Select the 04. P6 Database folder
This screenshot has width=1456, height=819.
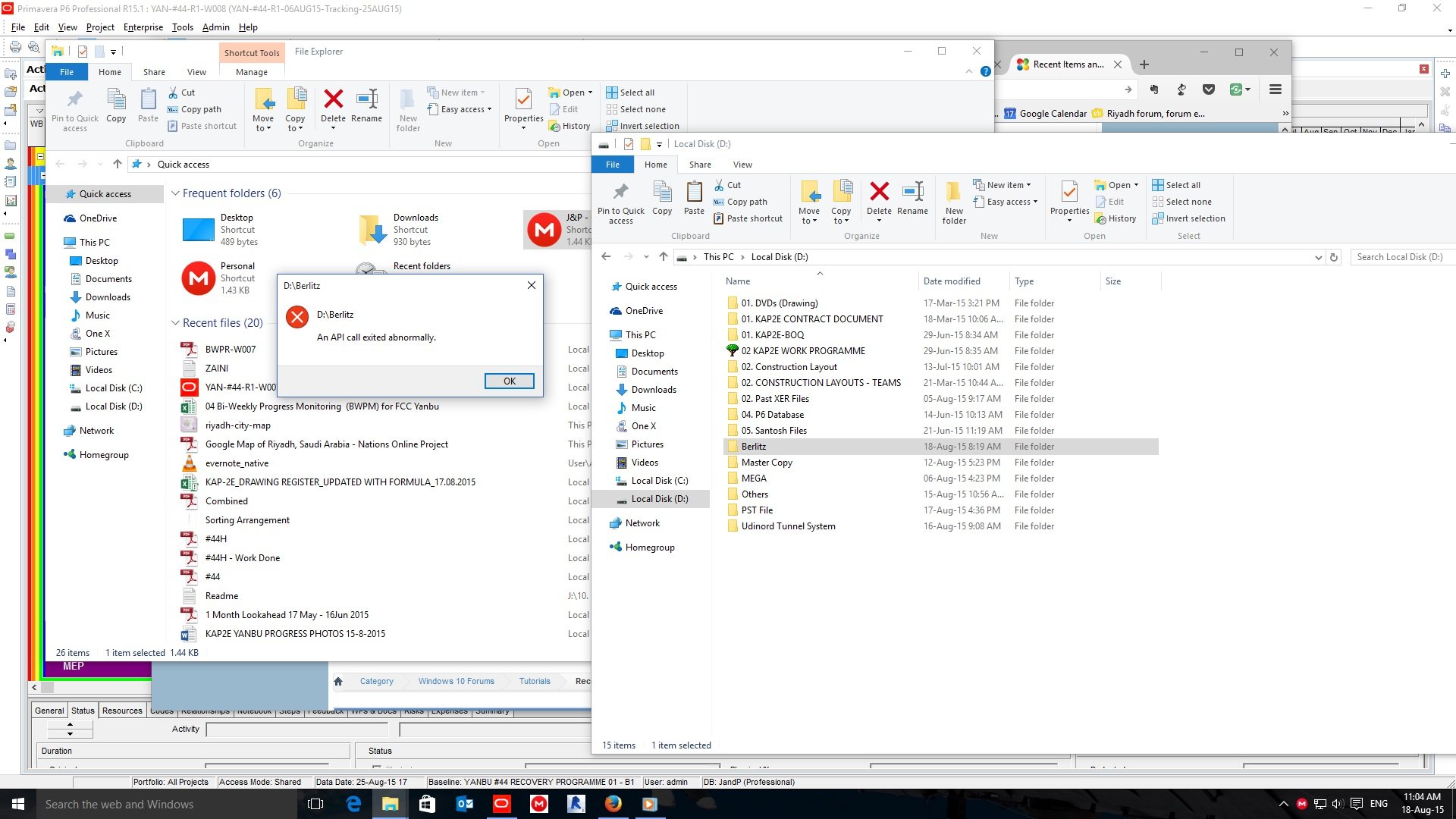pos(940,415)
